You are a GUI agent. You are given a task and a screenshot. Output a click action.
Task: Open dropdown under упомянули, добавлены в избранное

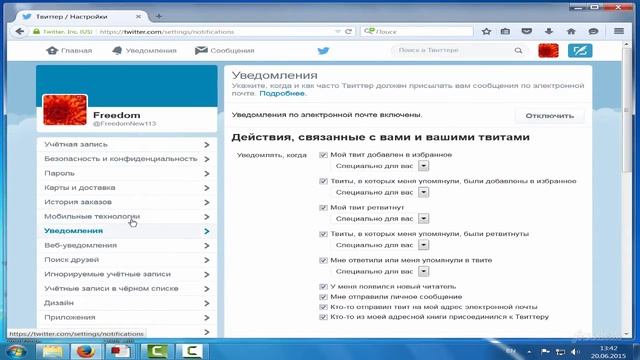tap(423, 192)
